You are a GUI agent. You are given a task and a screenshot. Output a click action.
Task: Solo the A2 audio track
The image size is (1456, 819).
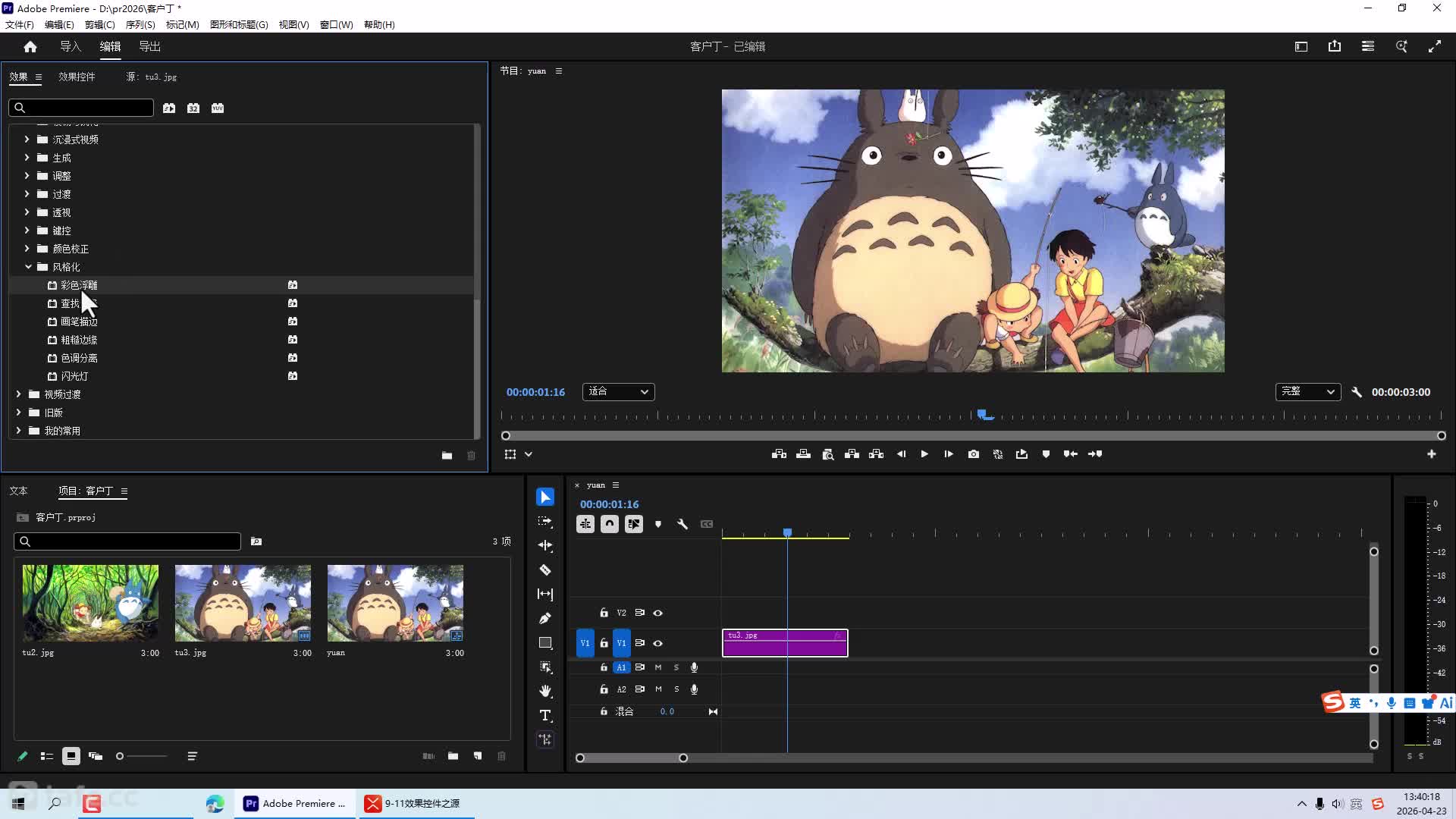tap(676, 689)
